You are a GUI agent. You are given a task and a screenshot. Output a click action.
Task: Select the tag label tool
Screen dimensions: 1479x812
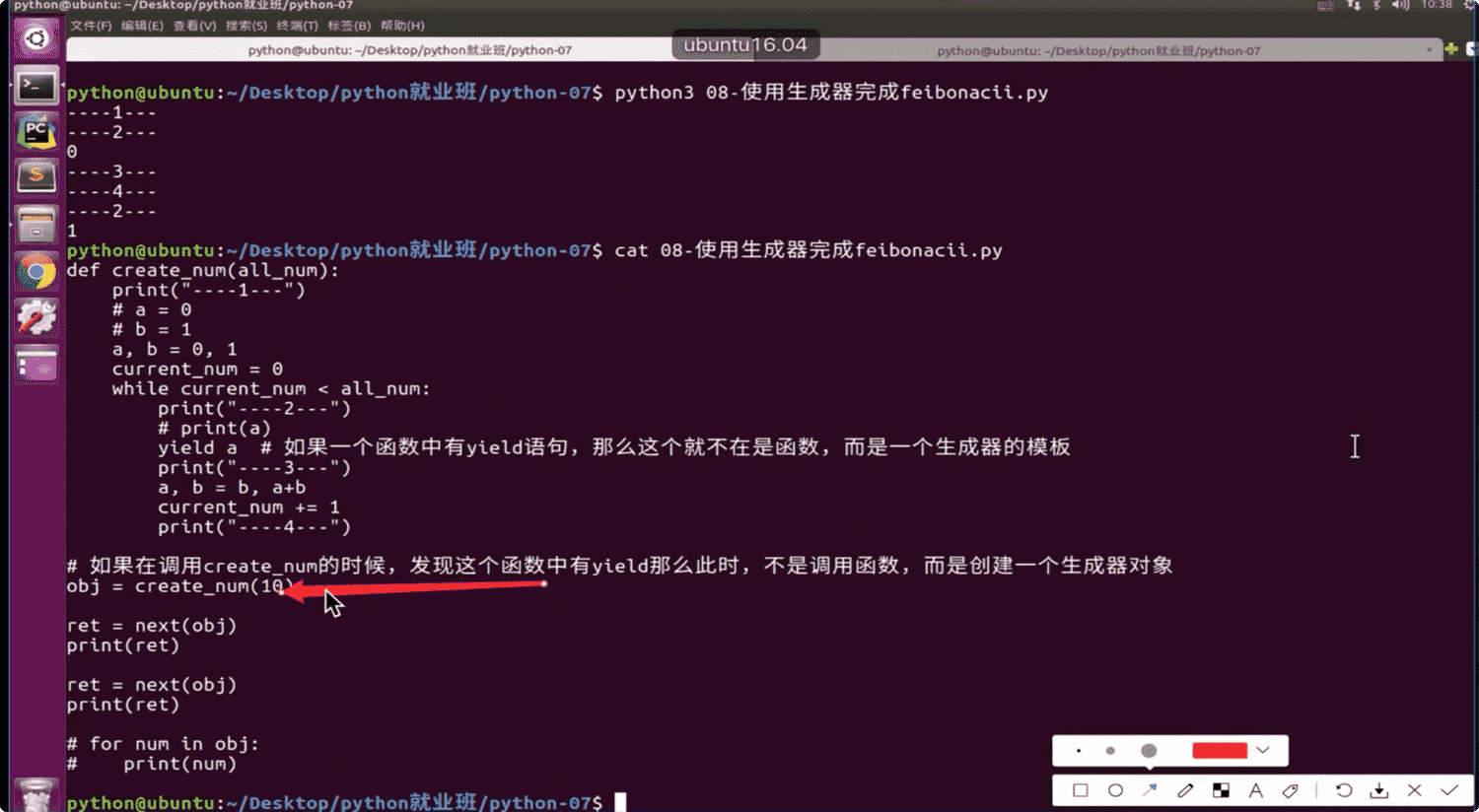click(1290, 790)
